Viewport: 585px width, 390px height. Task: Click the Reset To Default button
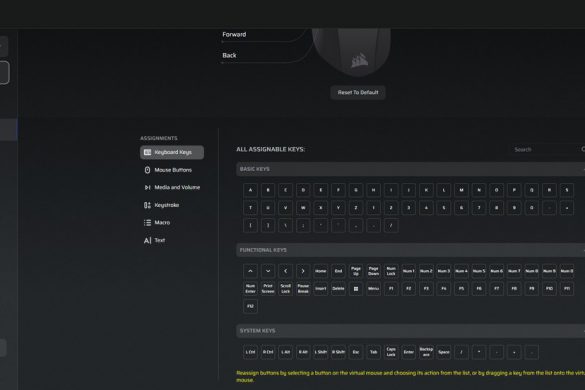point(358,92)
